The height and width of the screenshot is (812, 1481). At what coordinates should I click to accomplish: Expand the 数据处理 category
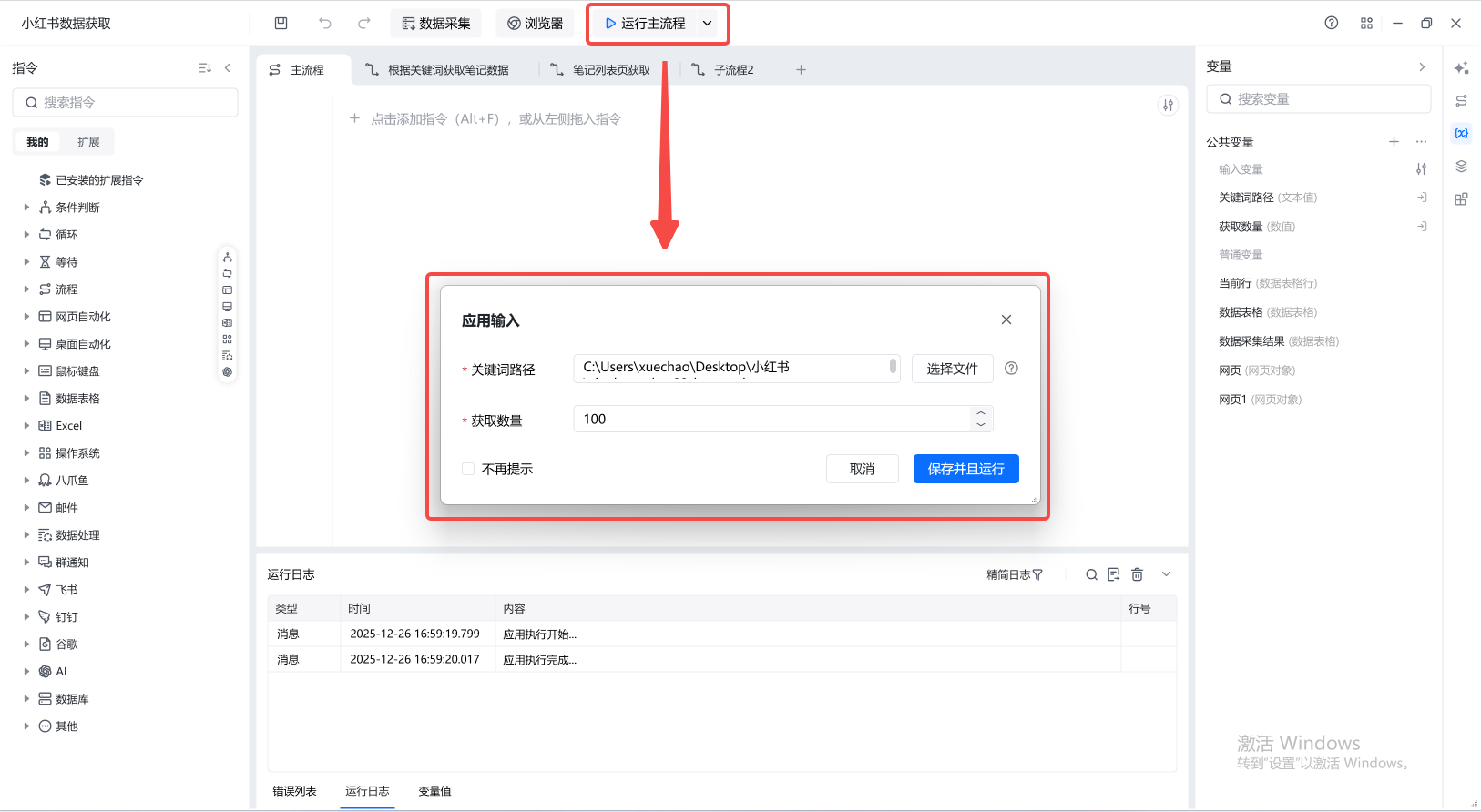(x=26, y=535)
